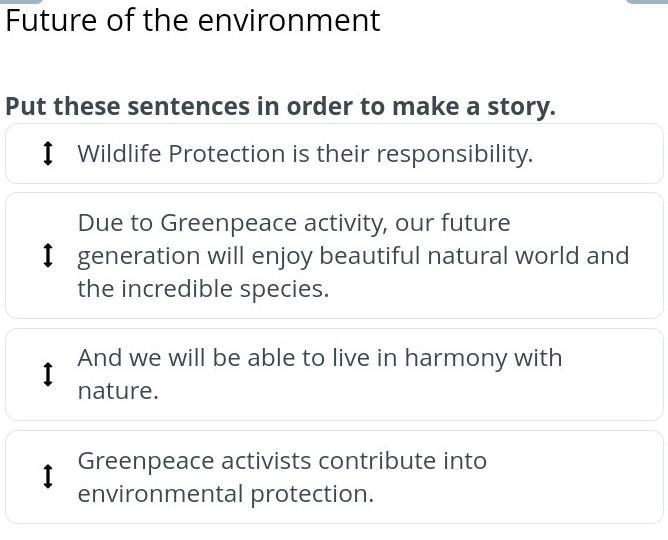This screenshot has width=668, height=540.
Task: Click the line 'Due to Greenpeace activity, our future'
Action: pos(294,222)
